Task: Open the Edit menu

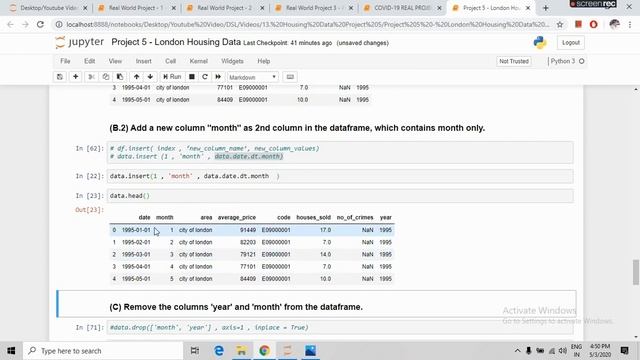Action: pos(89,61)
